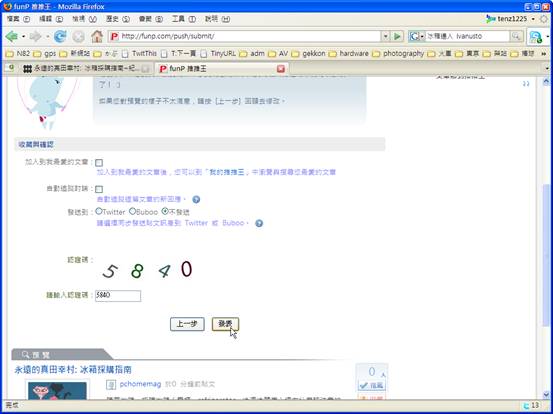Image resolution: width=553 pixels, height=414 pixels.
Task: Click the magnifier search button
Action: 516,36
